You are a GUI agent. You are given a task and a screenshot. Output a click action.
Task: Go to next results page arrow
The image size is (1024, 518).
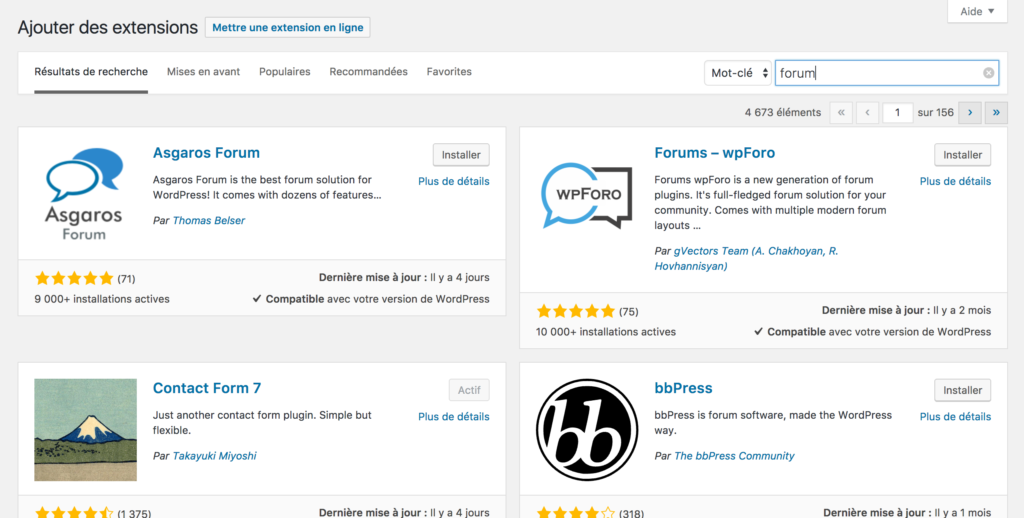970,112
